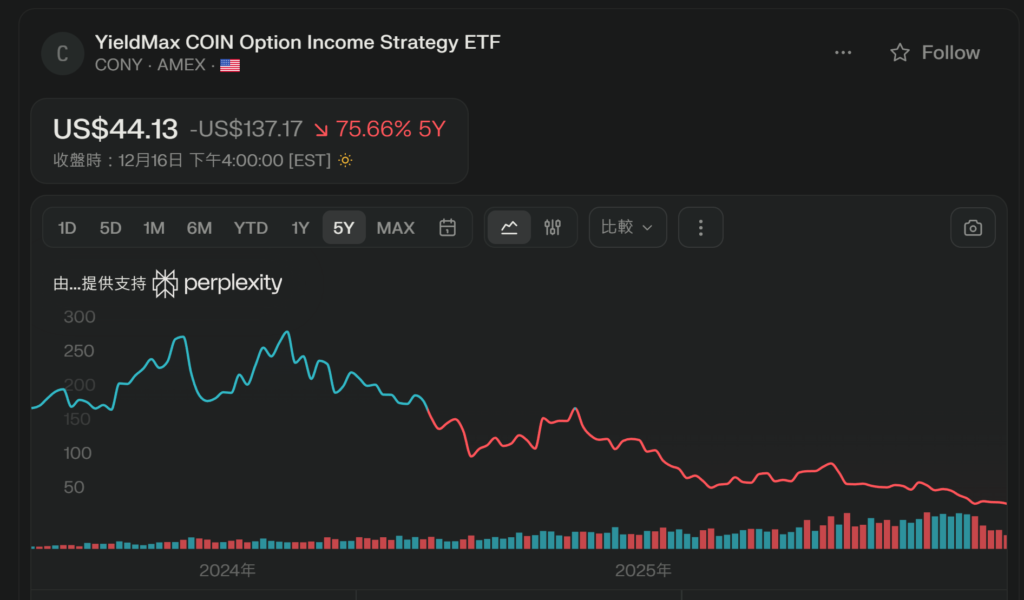Click the US flag icon
Screen dimensions: 1024x600
tap(230, 65)
